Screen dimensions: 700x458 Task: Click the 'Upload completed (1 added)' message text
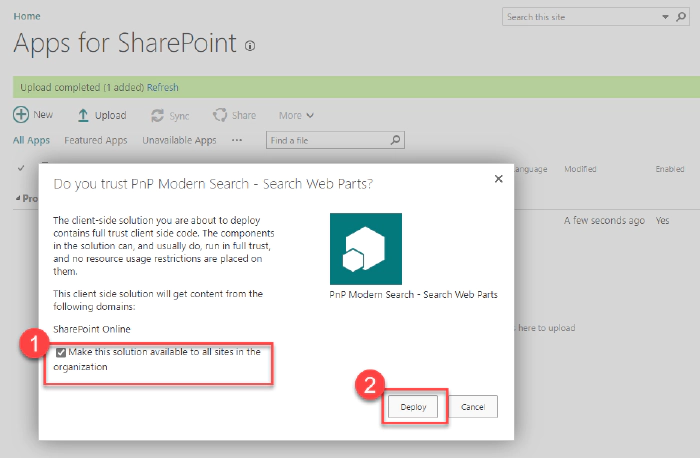[x=82, y=87]
